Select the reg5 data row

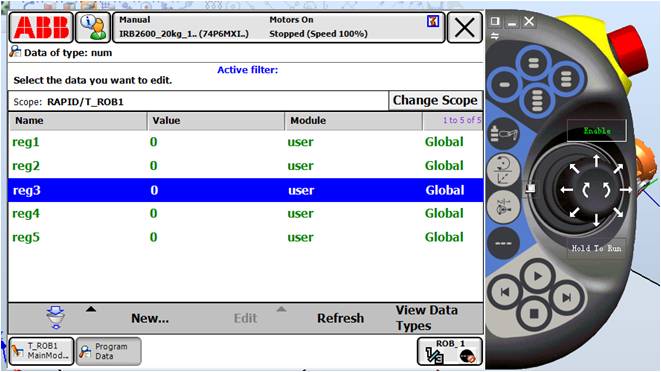(x=246, y=237)
